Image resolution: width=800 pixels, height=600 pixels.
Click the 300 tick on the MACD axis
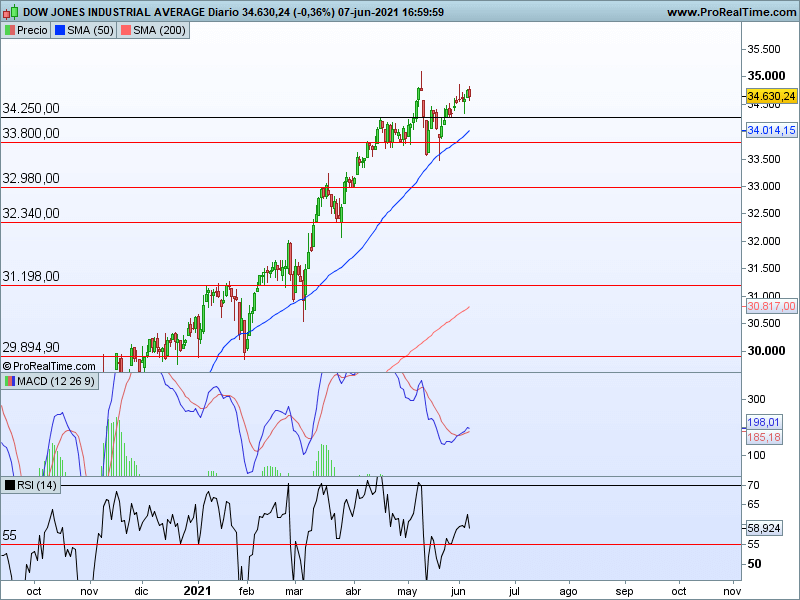tap(756, 399)
